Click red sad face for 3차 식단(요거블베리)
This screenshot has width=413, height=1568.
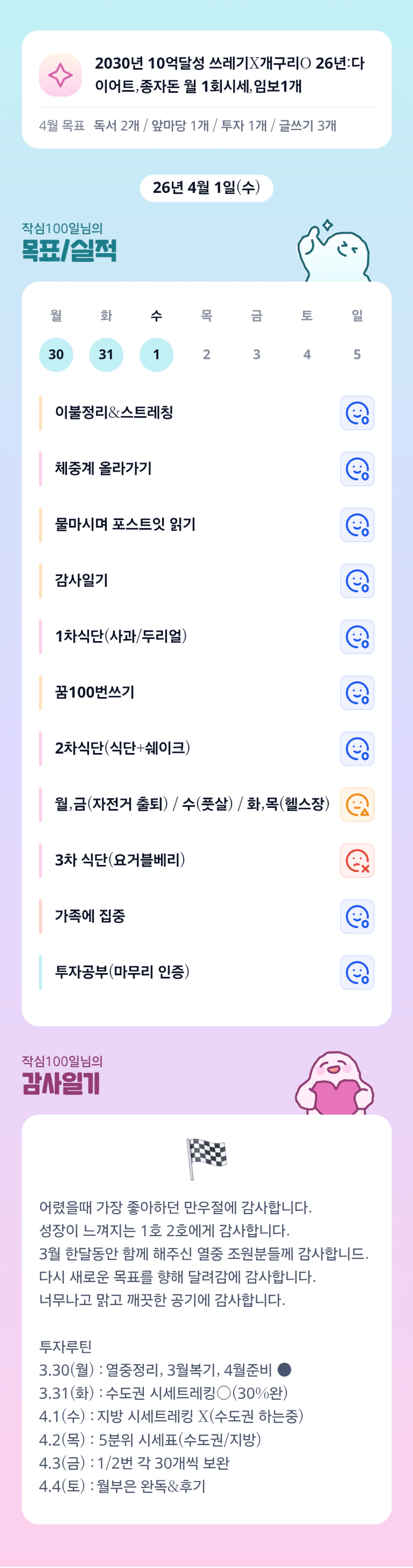coord(357,860)
